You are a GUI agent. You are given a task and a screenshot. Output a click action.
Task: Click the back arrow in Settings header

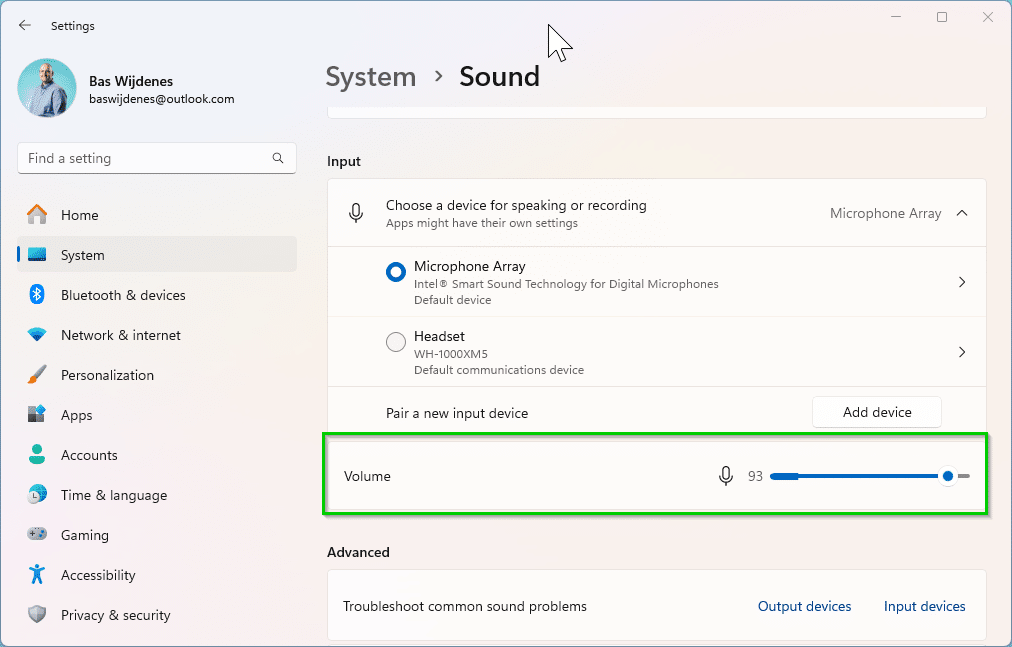(x=25, y=26)
